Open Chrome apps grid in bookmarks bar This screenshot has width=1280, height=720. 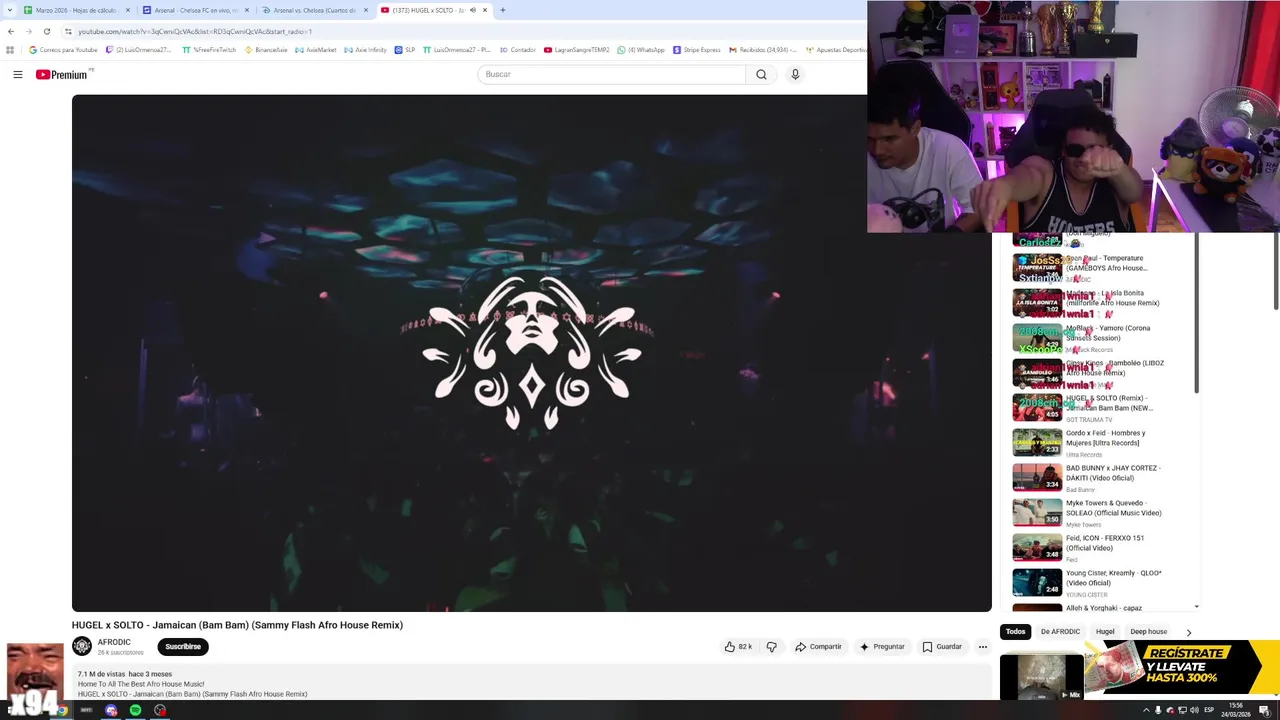10,49
